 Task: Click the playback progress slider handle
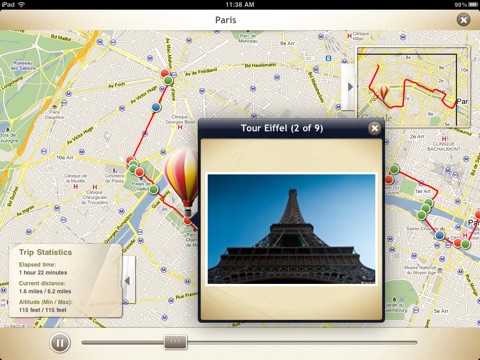tap(175, 342)
